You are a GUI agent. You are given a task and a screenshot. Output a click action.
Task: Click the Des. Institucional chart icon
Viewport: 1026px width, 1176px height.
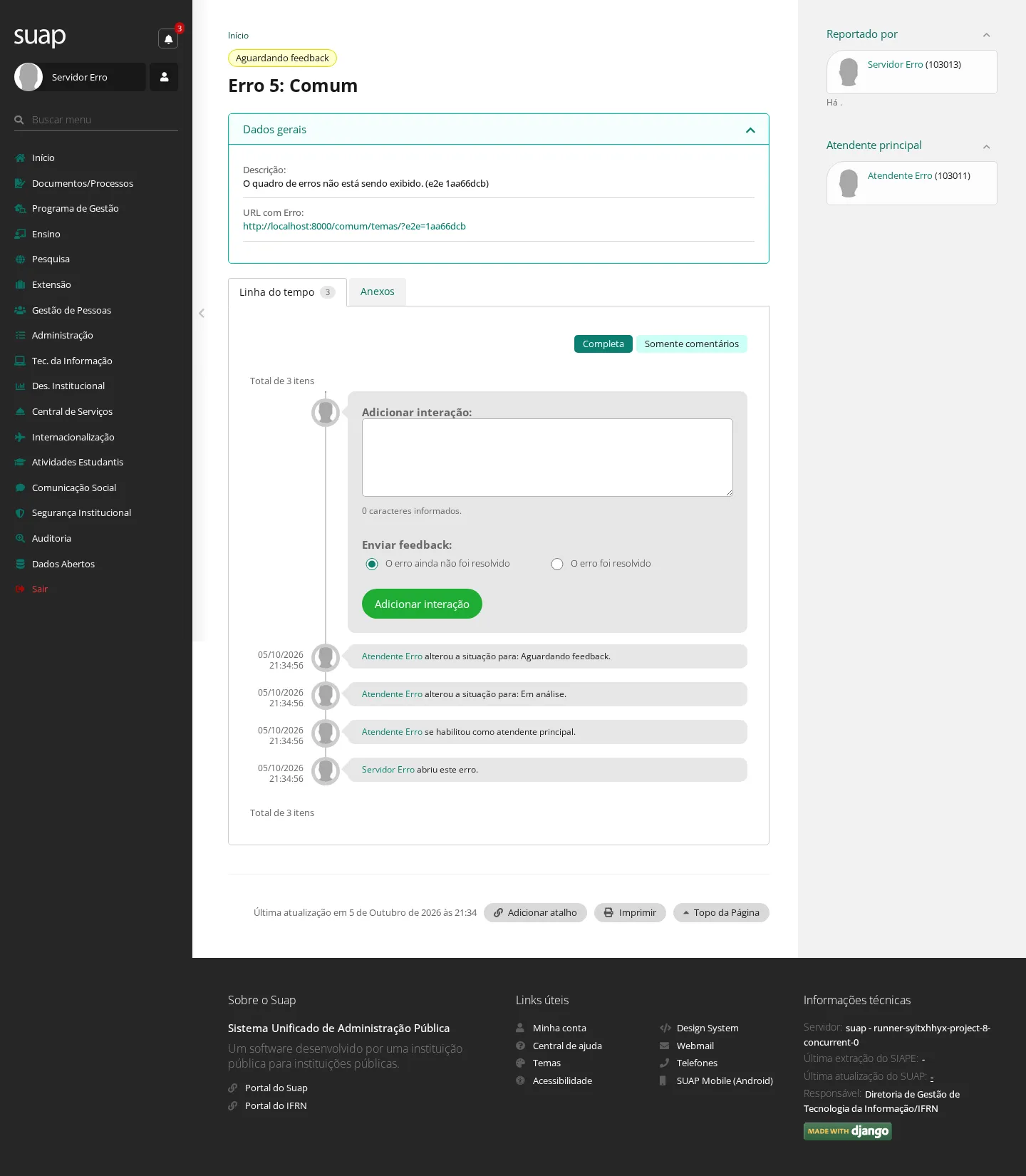click(20, 386)
